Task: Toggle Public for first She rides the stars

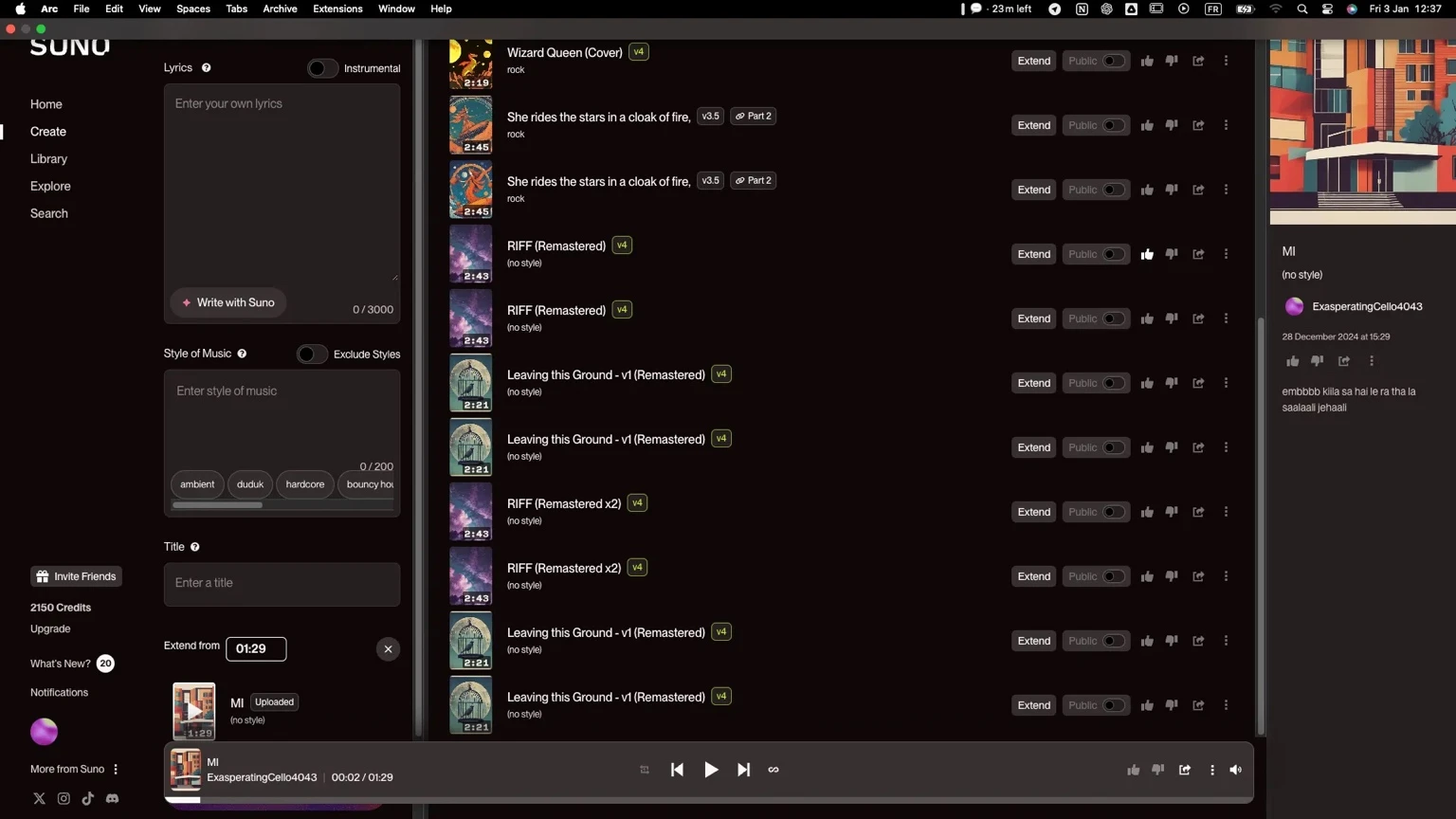Action: 1113,125
